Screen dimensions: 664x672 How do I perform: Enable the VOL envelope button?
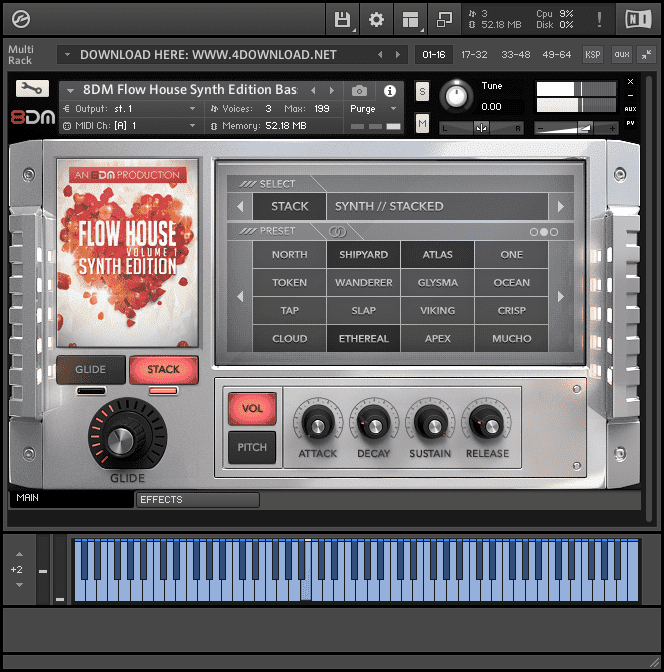point(252,408)
